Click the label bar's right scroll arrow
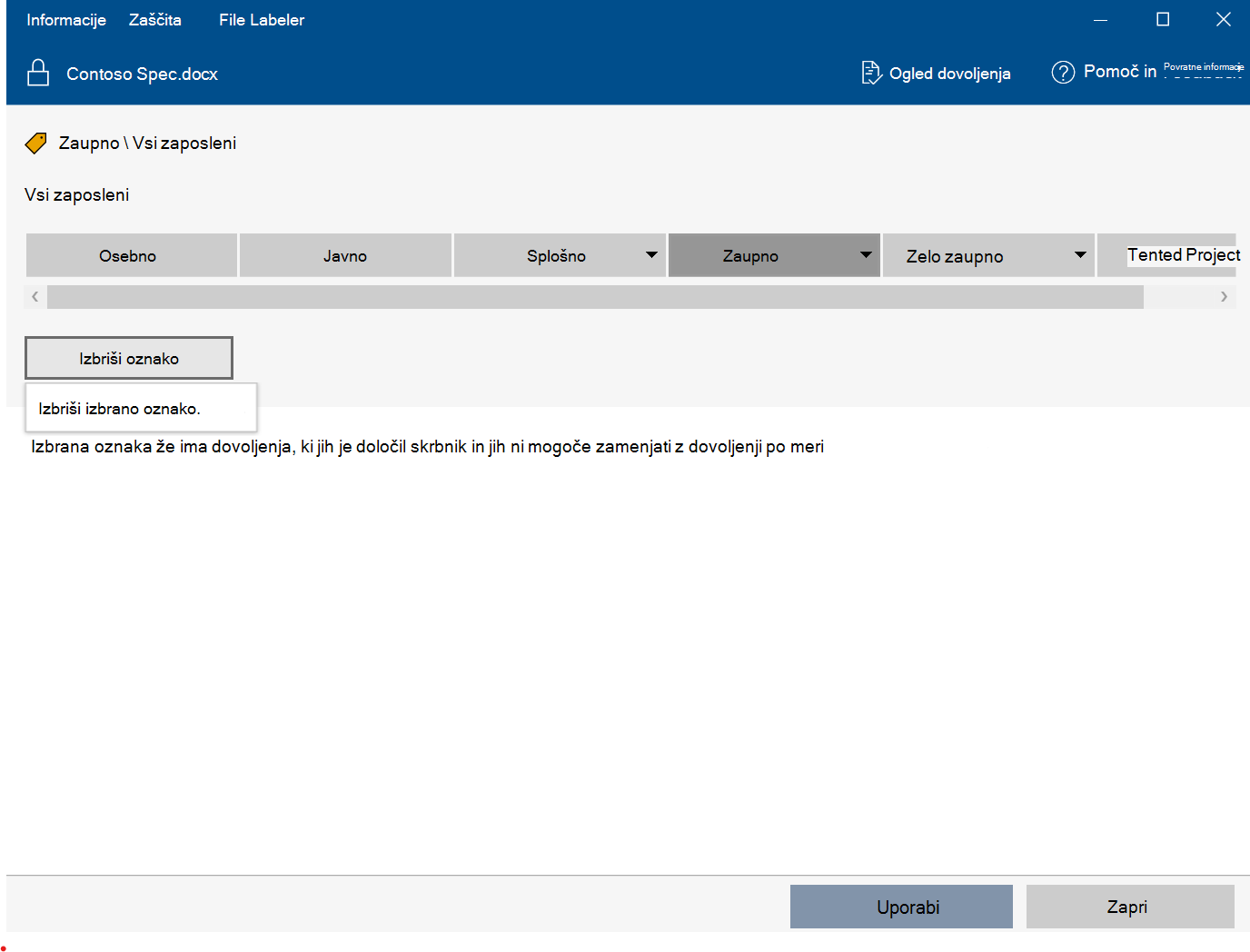Screen dimensions: 1250x952 [x=1224, y=296]
